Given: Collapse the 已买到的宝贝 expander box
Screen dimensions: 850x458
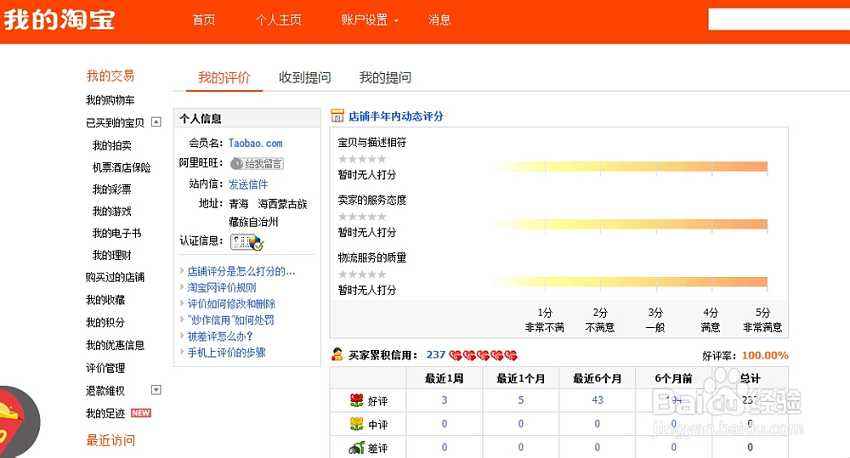Looking at the screenshot, I should (156, 122).
